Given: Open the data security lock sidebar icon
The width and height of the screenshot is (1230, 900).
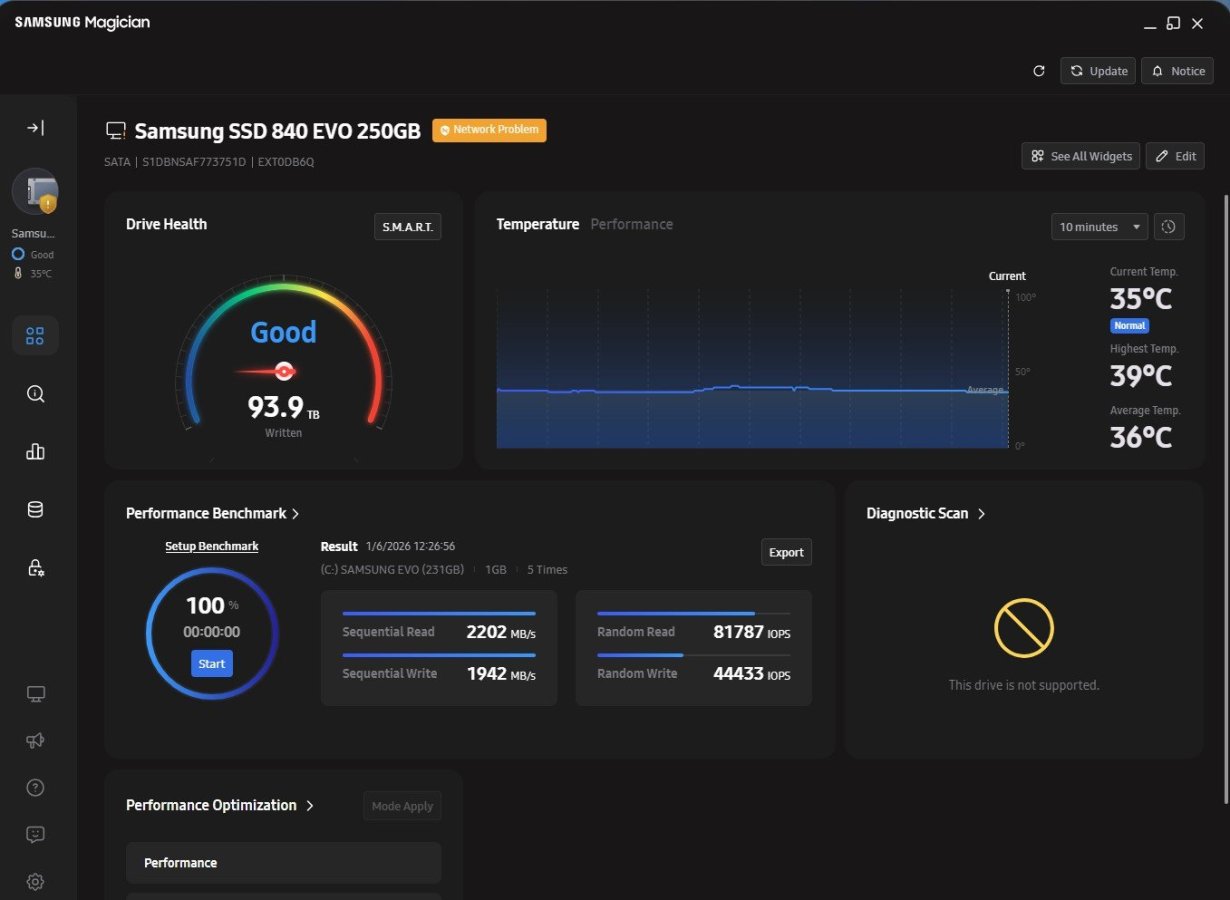Looking at the screenshot, I should coord(35,568).
